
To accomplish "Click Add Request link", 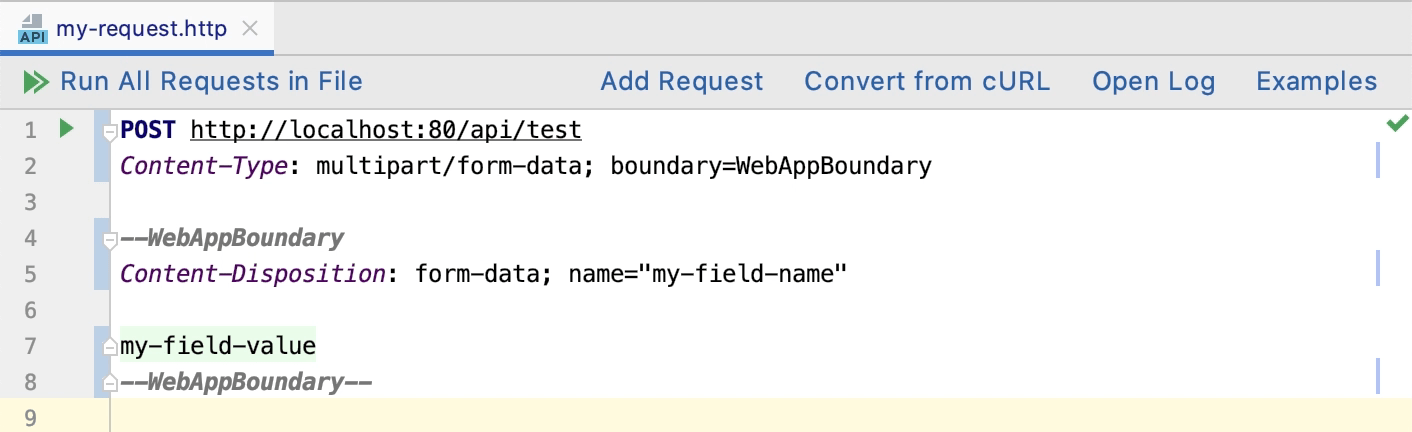I will pos(681,82).
